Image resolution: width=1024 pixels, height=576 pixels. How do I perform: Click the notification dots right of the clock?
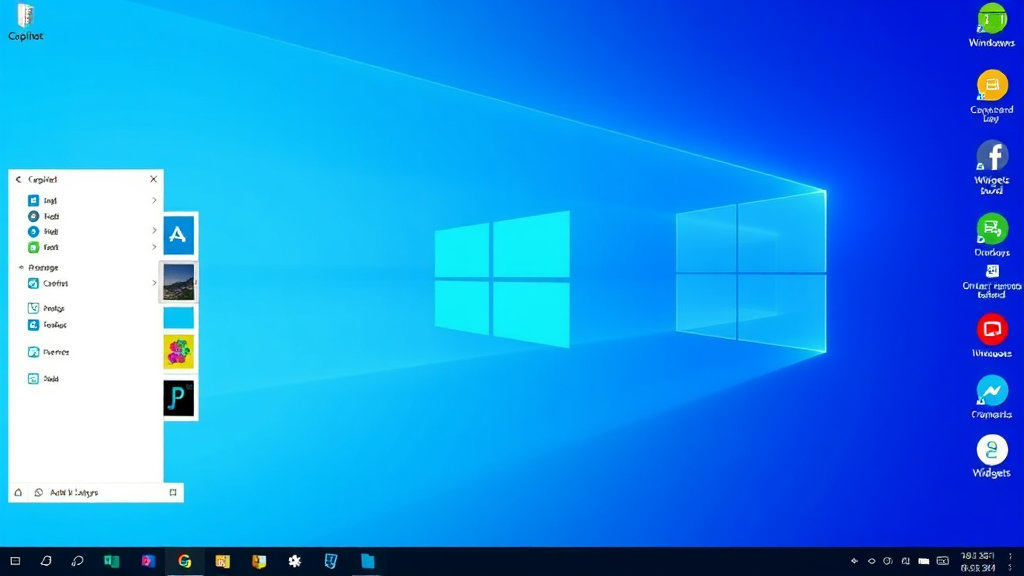[1010, 562]
